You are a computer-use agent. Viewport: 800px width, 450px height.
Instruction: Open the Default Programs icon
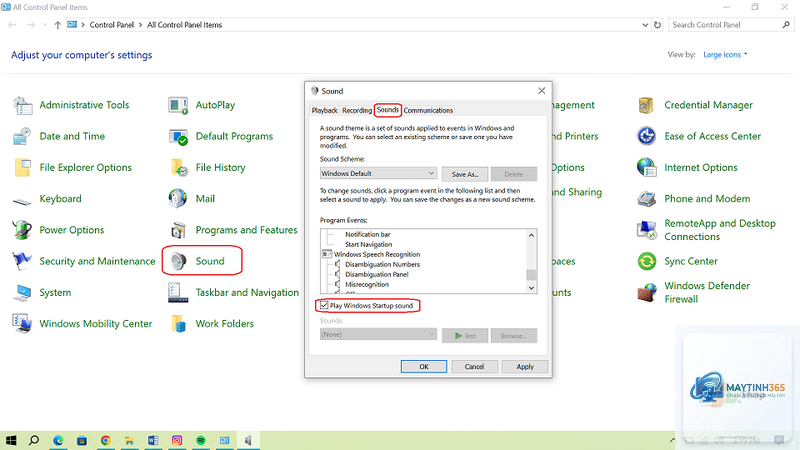(178, 136)
